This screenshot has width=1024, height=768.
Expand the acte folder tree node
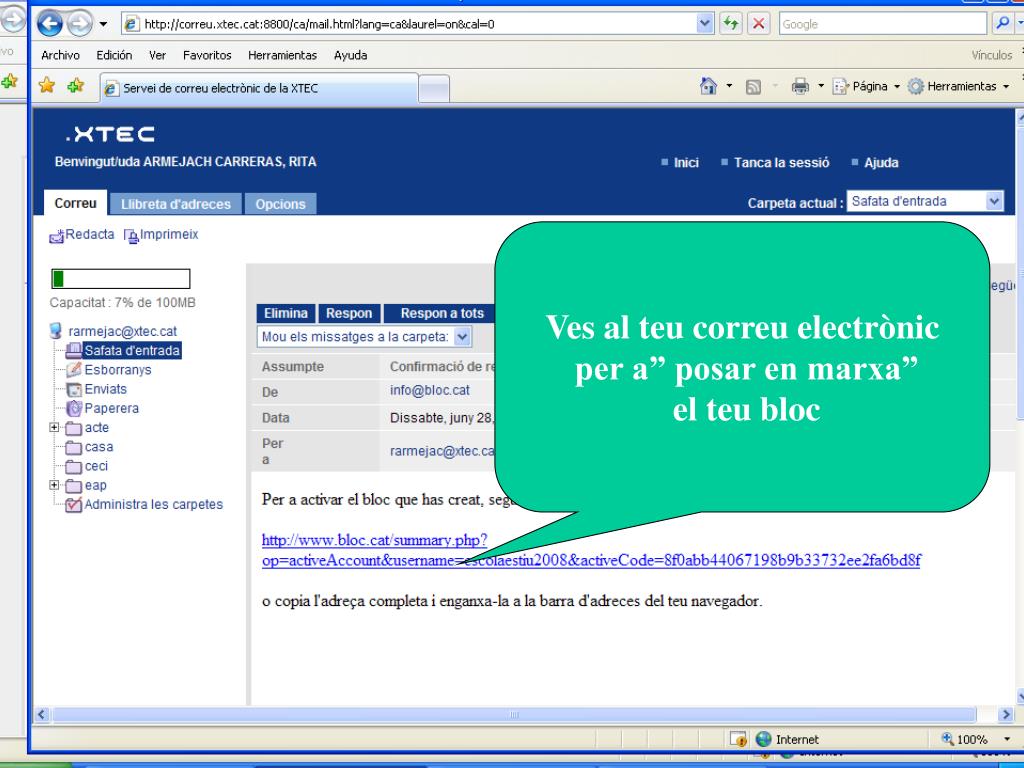click(56, 428)
